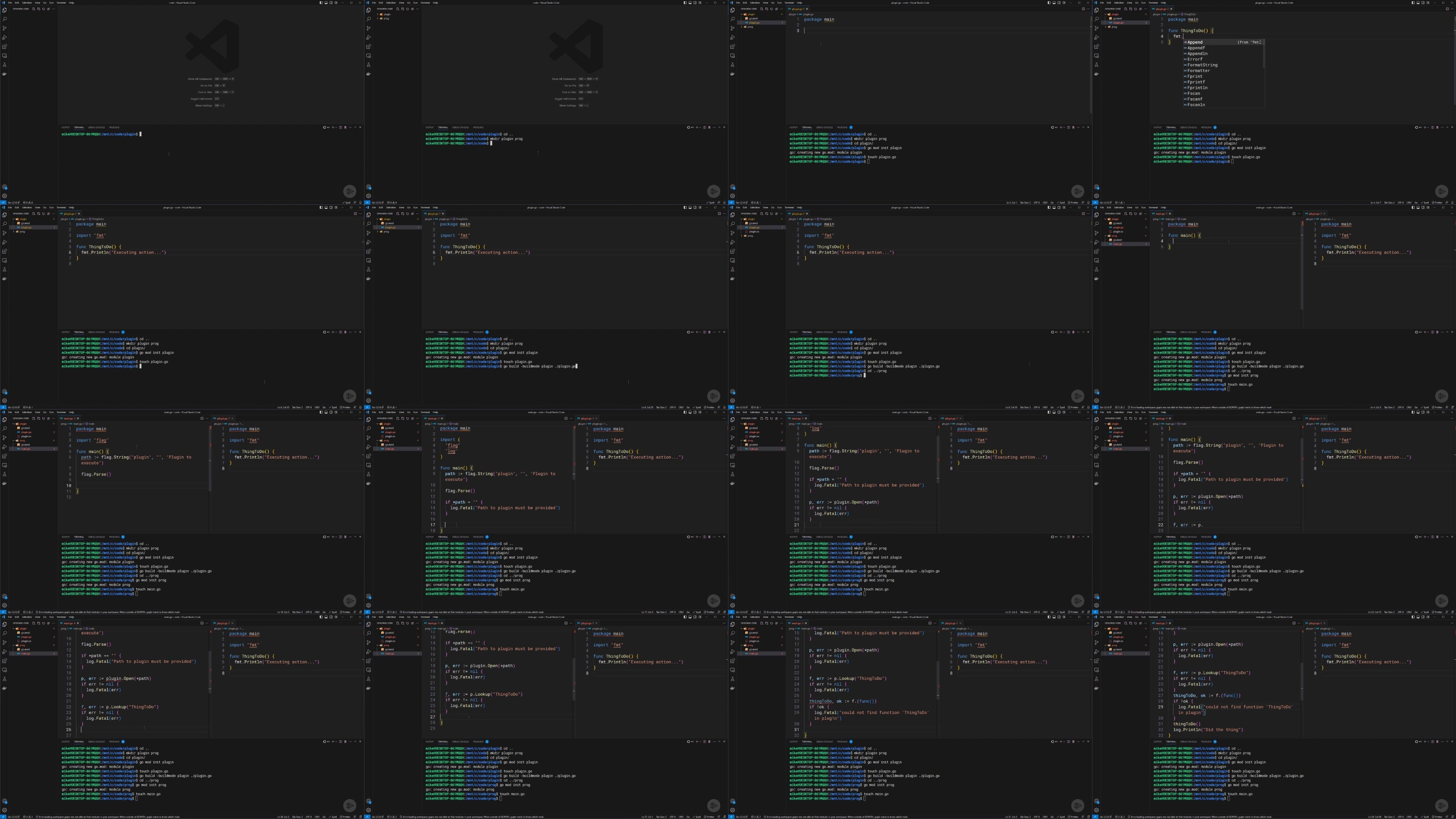Image resolution: width=1456 pixels, height=819 pixels.
Task: Open Remote Explorer in the empty-Explorer window
Action: coord(5,56)
